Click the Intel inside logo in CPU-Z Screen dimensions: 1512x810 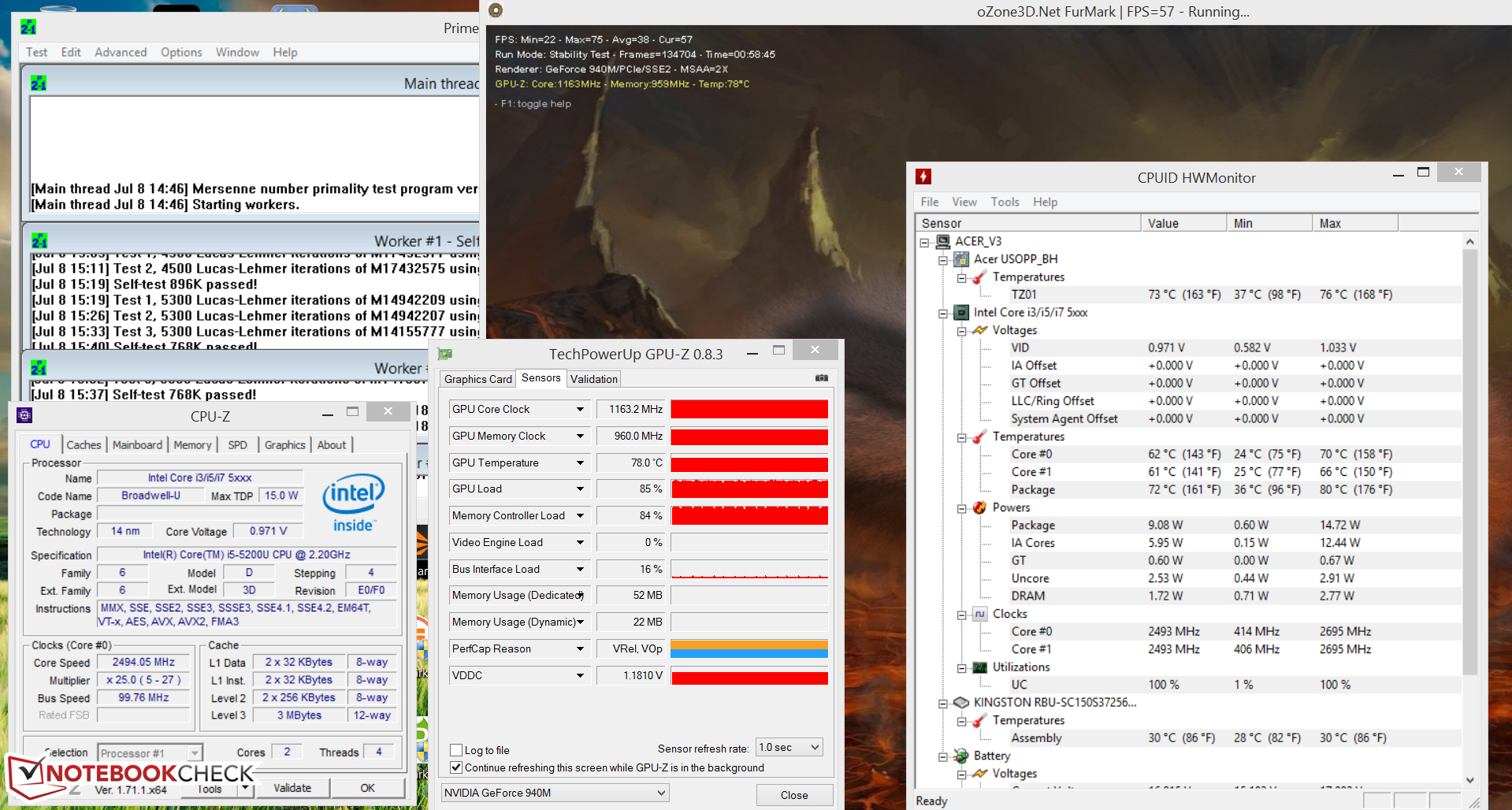click(353, 503)
